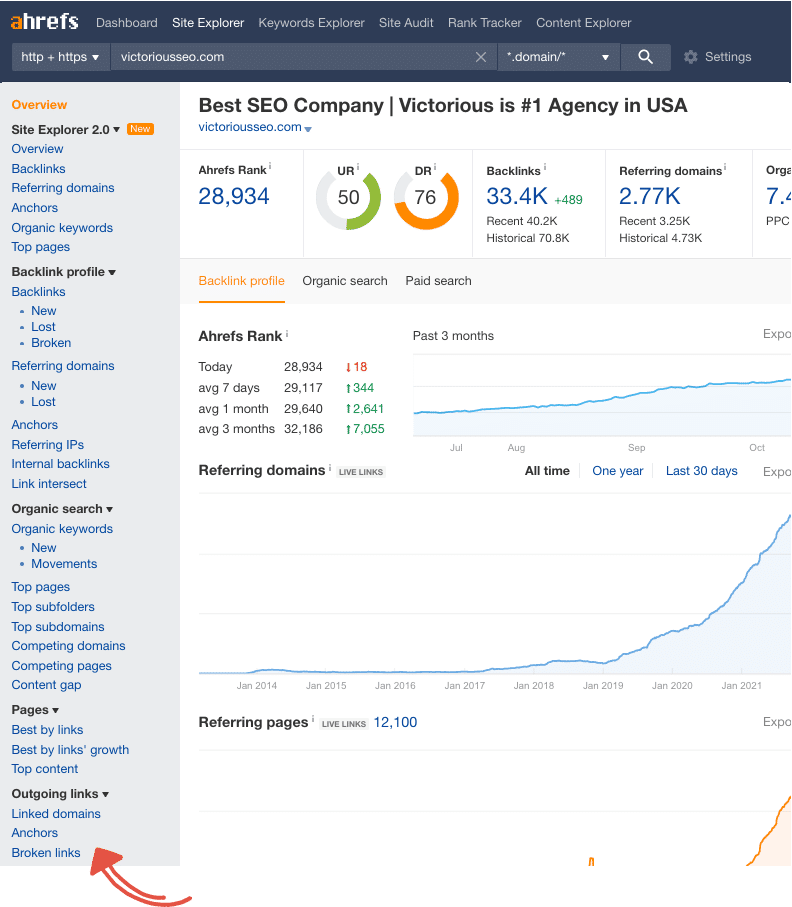Open Competing pages report
The height and width of the screenshot is (907, 792).
click(61, 666)
